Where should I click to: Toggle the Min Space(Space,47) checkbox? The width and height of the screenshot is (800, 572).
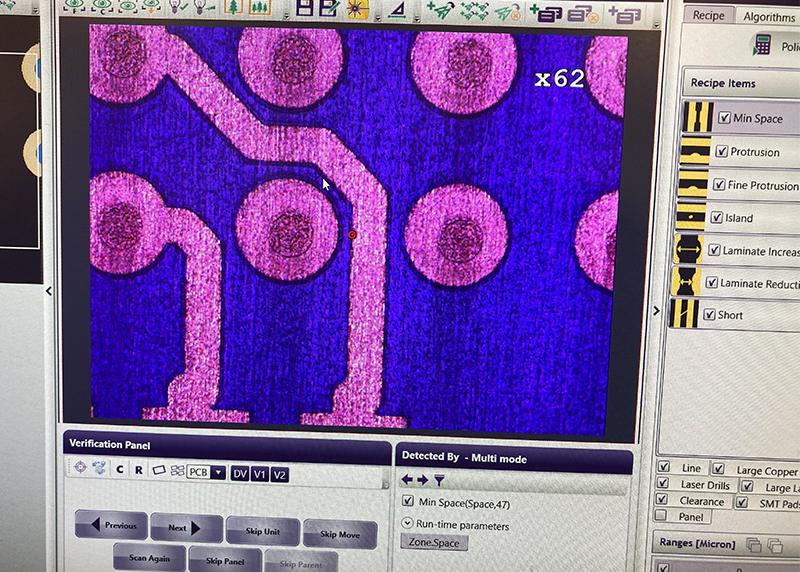(x=408, y=501)
